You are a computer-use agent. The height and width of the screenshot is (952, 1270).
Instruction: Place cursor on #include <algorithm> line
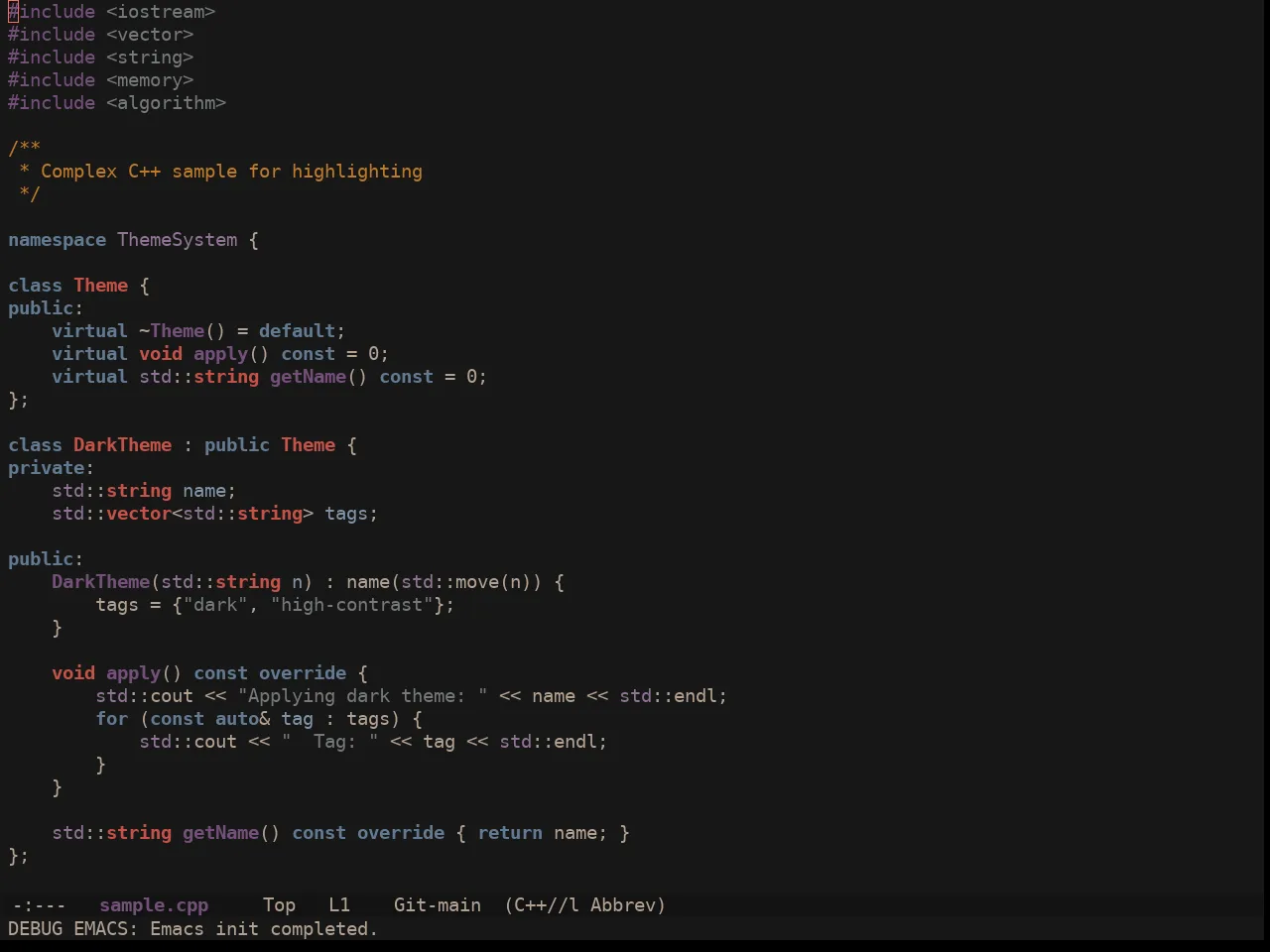(117, 103)
